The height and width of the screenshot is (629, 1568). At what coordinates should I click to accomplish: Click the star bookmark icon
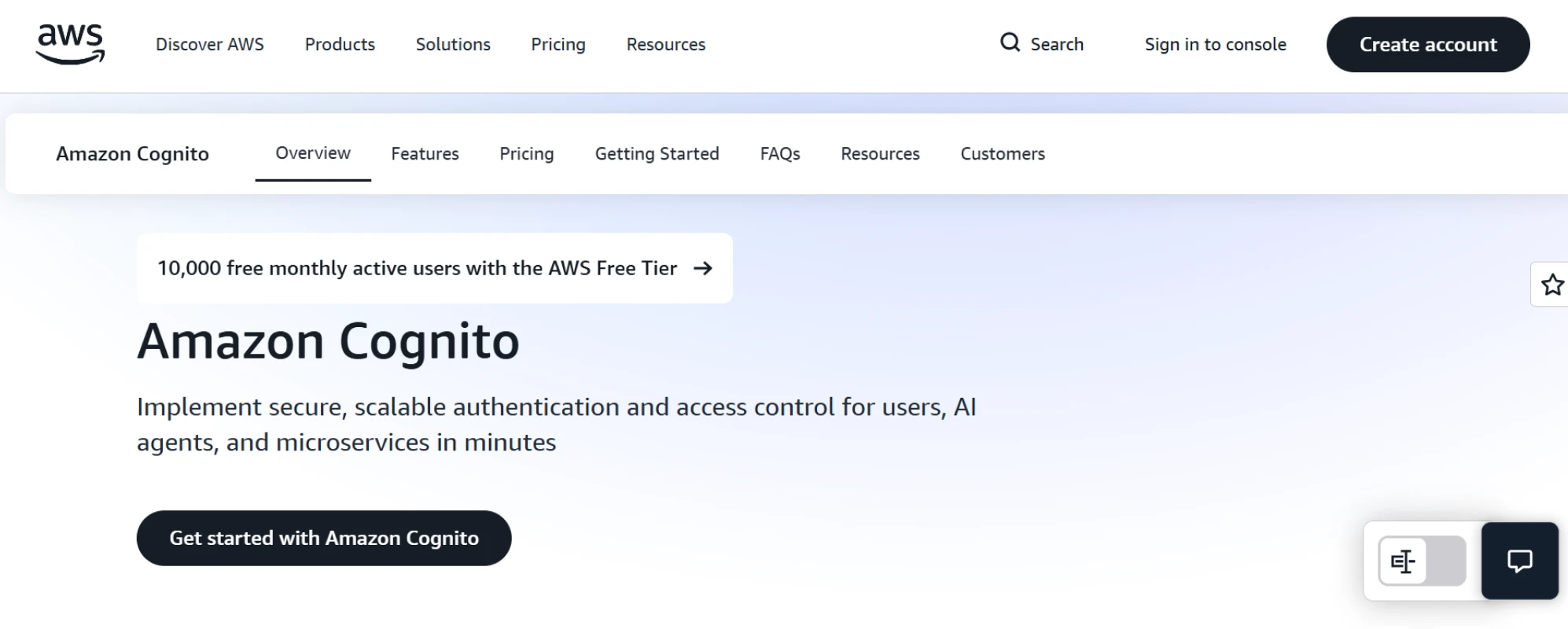click(1551, 285)
